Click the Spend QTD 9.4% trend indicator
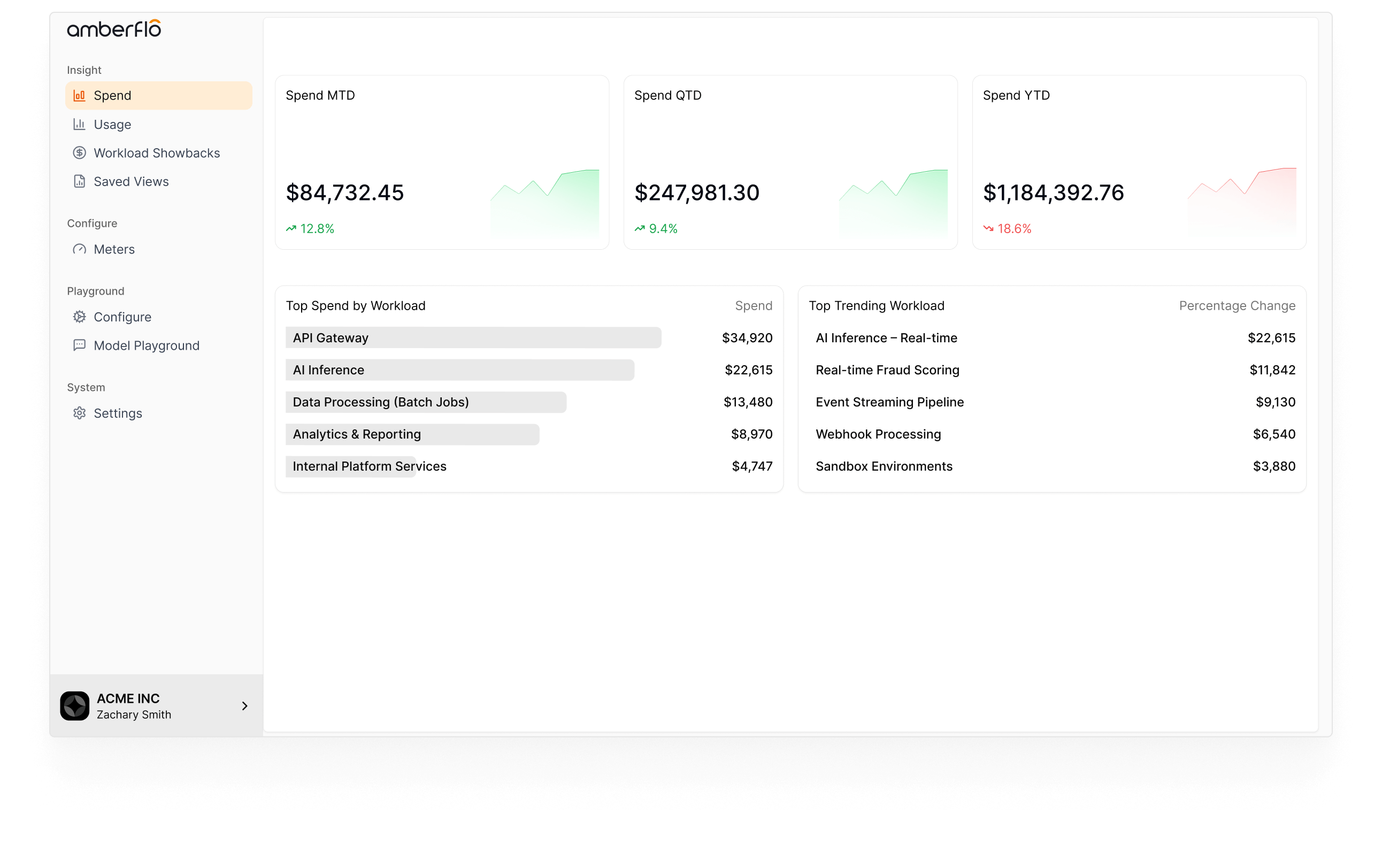The width and height of the screenshot is (1382, 868). (656, 228)
